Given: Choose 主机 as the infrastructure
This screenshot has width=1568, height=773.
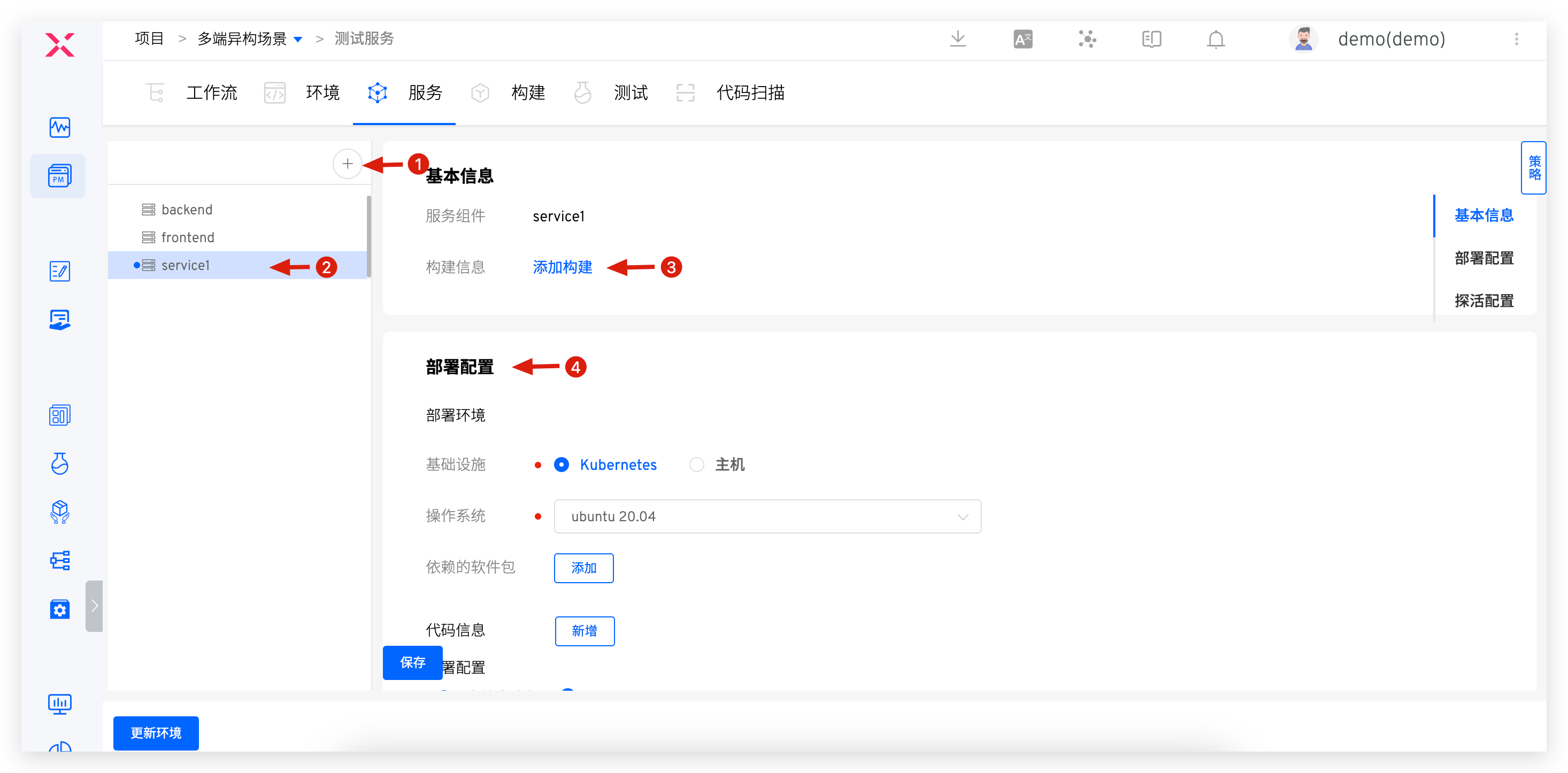Looking at the screenshot, I should 696,465.
